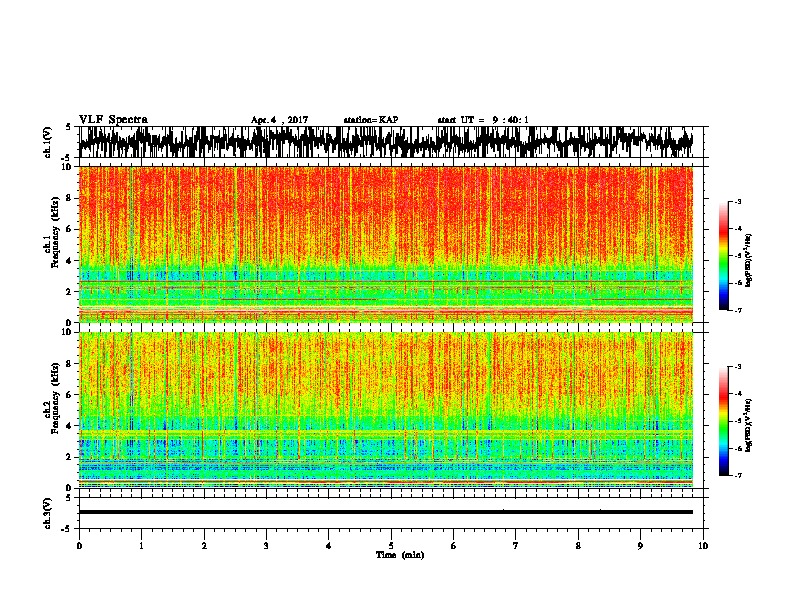Image resolution: width=792 pixels, height=612 pixels.
Task: Click time tick label '5' on the x-axis
Action: point(391,546)
